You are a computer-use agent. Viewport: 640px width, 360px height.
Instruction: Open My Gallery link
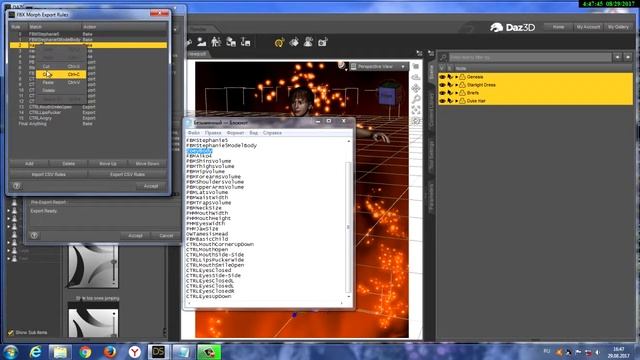(x=618, y=27)
